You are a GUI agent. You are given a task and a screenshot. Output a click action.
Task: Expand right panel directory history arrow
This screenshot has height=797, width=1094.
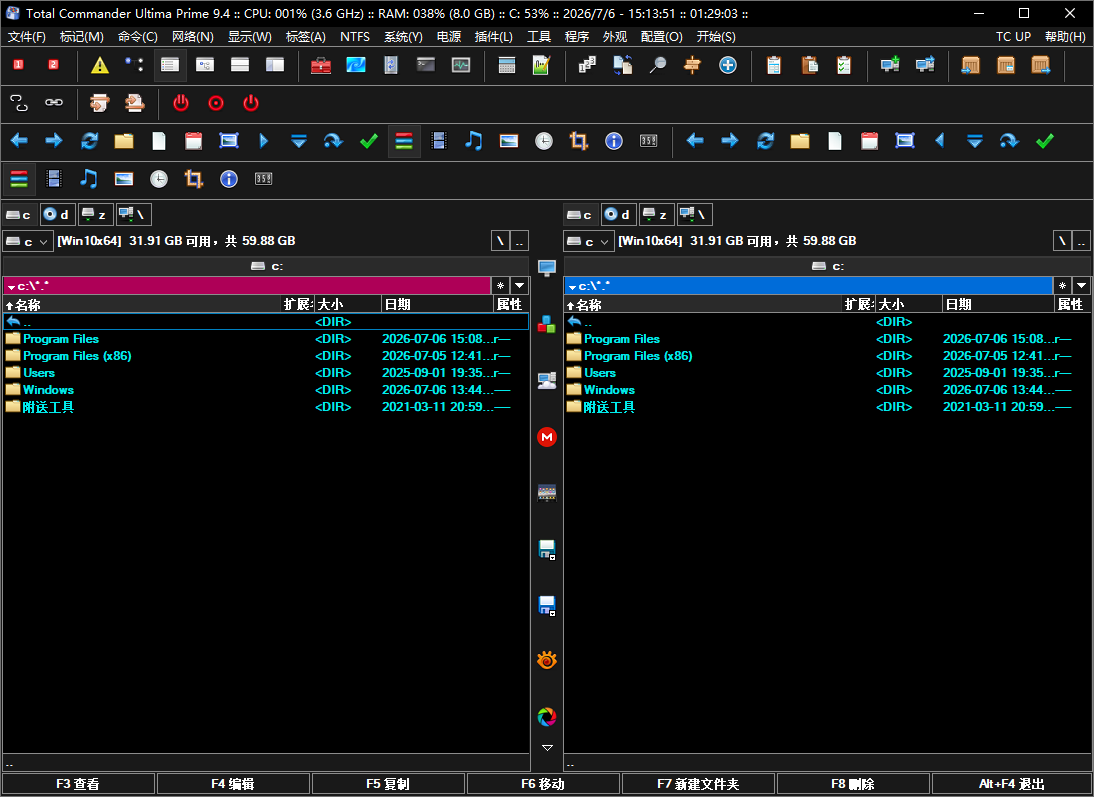pos(1081,285)
